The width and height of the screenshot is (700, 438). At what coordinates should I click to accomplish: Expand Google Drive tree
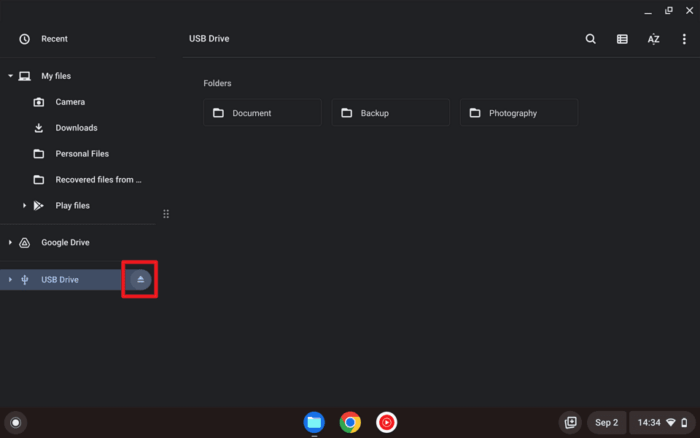click(10, 242)
